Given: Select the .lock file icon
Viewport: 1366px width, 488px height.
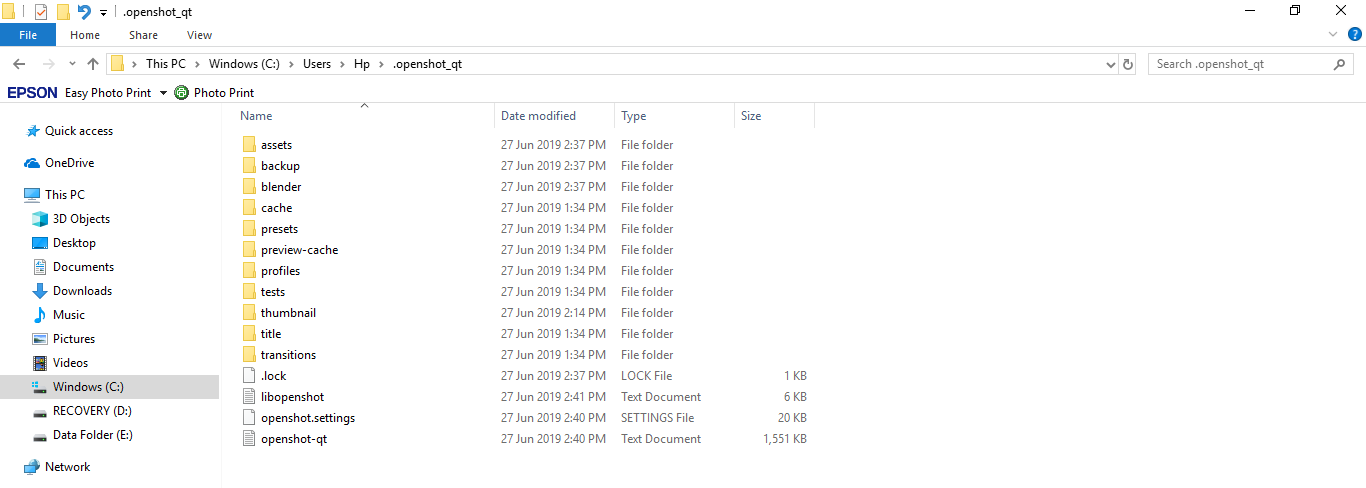Looking at the screenshot, I should [x=250, y=376].
